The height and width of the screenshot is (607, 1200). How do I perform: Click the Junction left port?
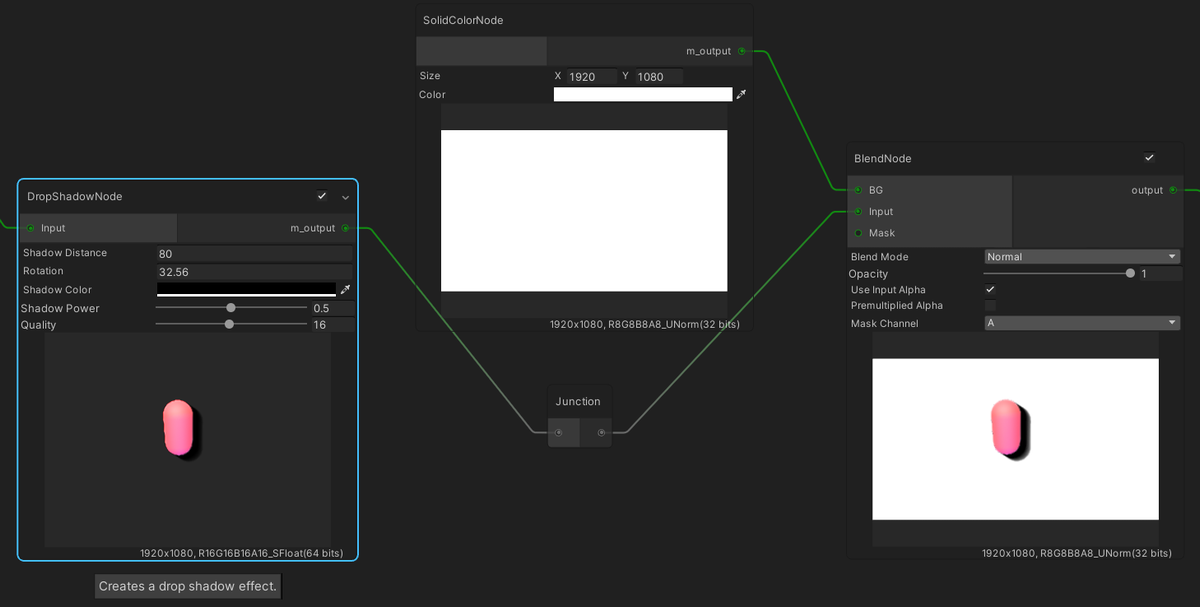click(x=559, y=433)
